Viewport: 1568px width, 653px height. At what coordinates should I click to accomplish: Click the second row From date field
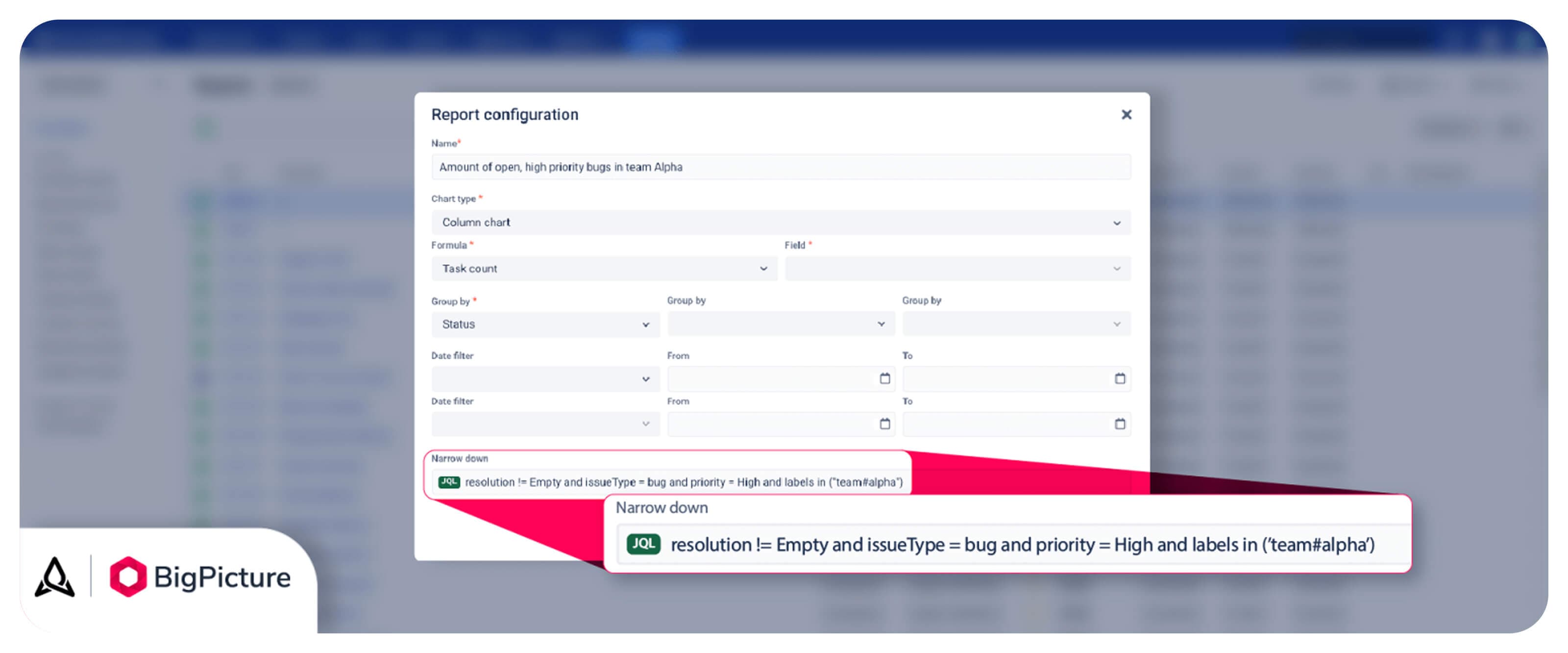[x=781, y=424]
